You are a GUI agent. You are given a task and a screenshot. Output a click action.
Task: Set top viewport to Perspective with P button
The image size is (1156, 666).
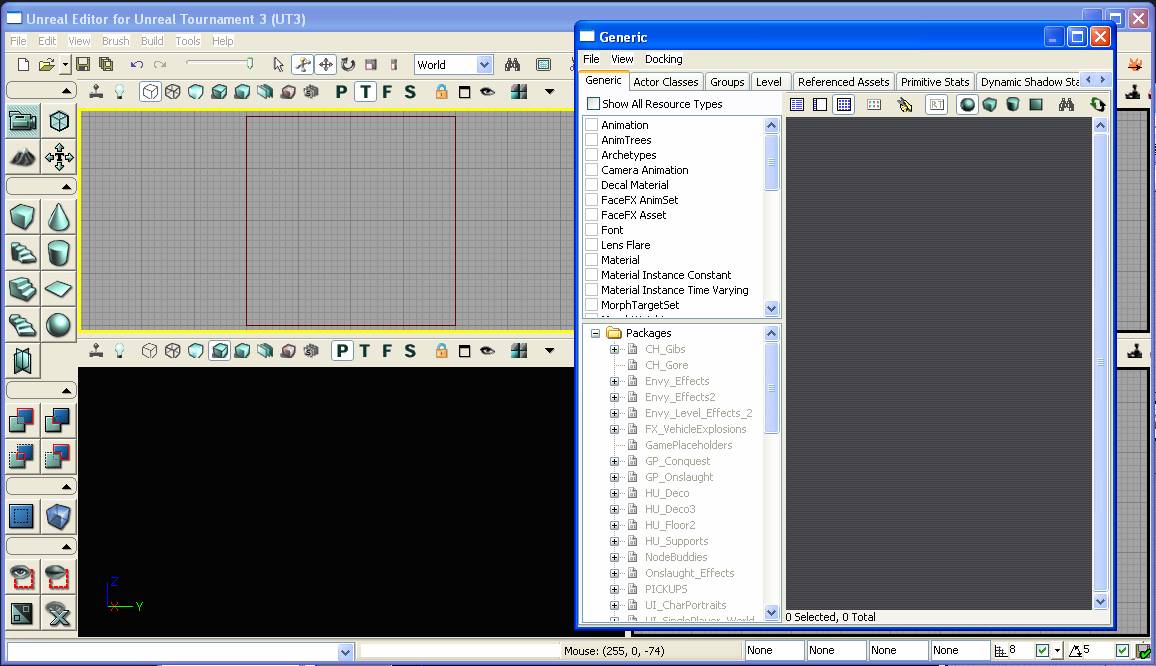coord(341,91)
